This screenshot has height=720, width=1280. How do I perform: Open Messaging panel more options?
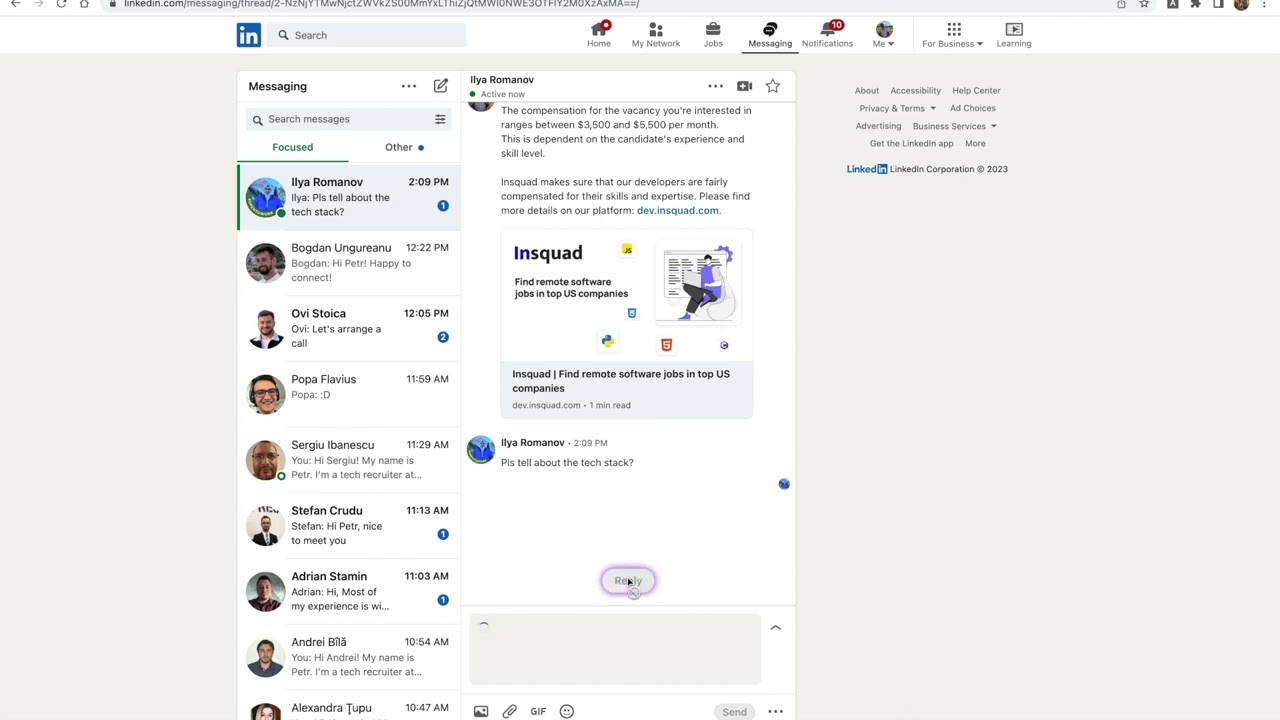point(409,86)
